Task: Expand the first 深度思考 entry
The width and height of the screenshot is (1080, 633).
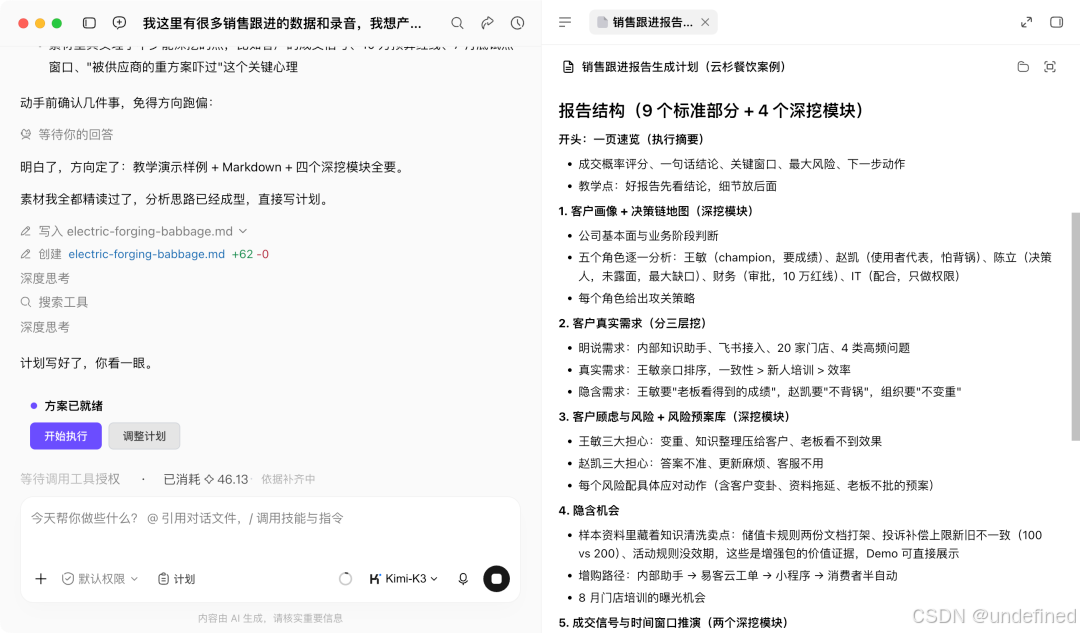Action: tap(45, 278)
